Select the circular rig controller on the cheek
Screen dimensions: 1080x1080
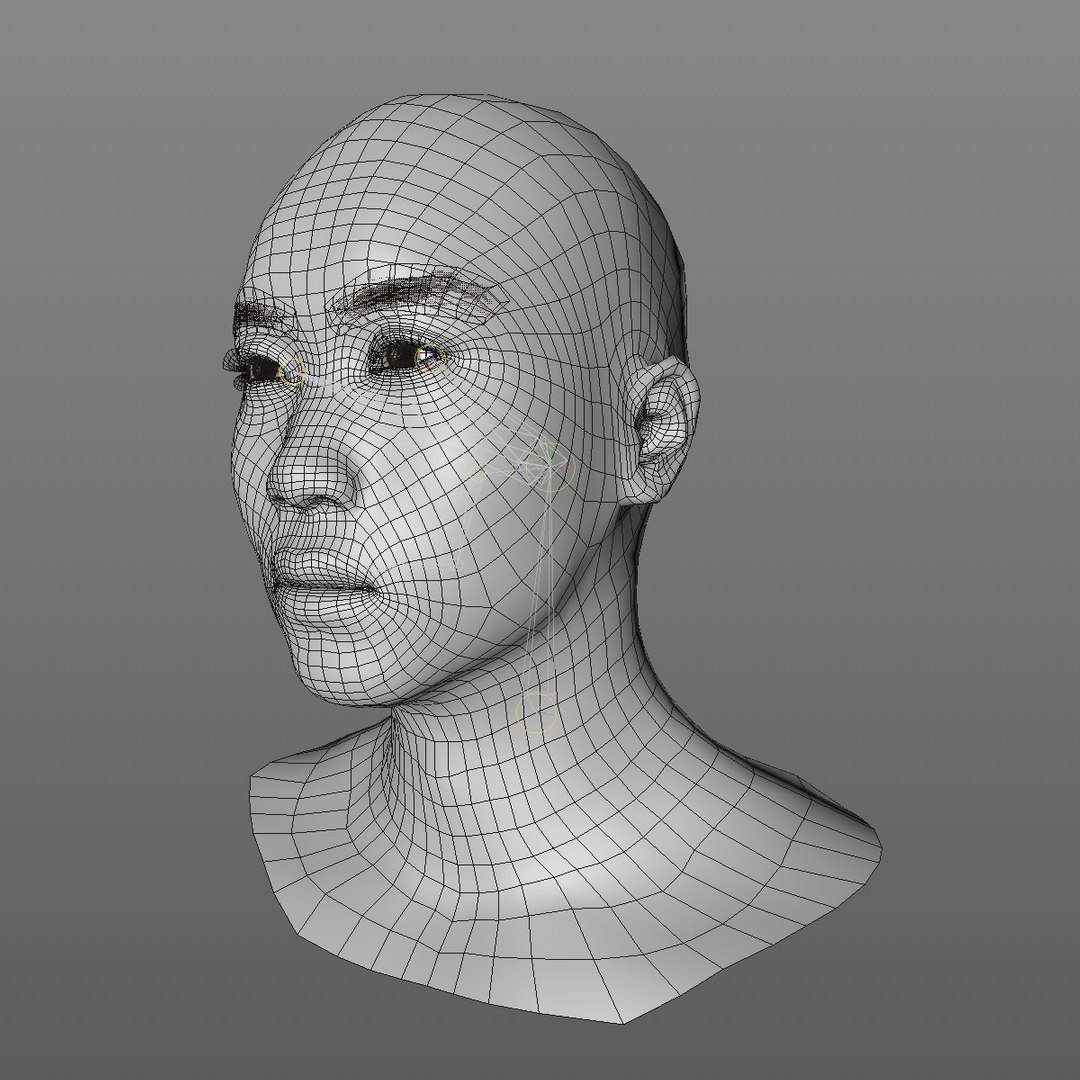(x=549, y=466)
